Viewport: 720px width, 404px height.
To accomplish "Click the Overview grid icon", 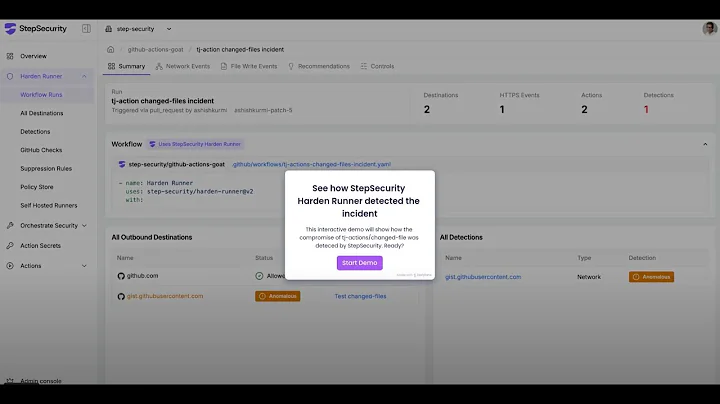I will tap(10, 56).
